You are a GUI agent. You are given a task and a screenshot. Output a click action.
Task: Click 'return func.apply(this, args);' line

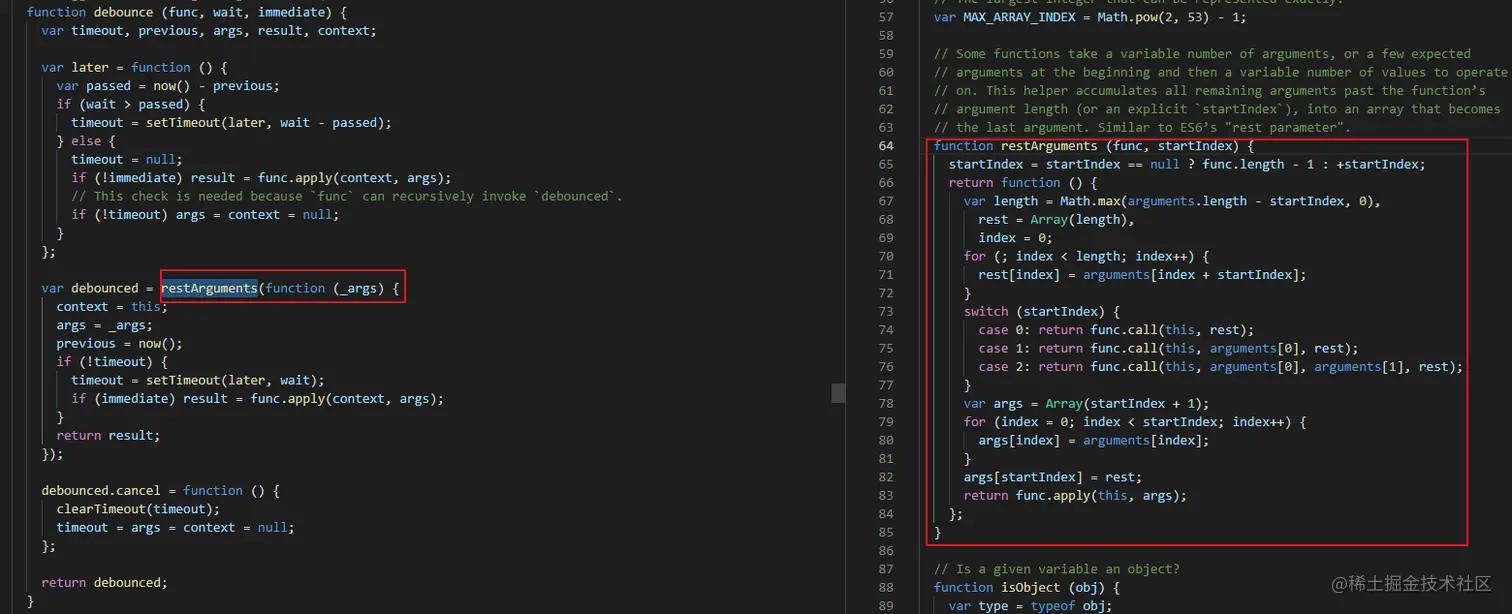pos(1075,495)
